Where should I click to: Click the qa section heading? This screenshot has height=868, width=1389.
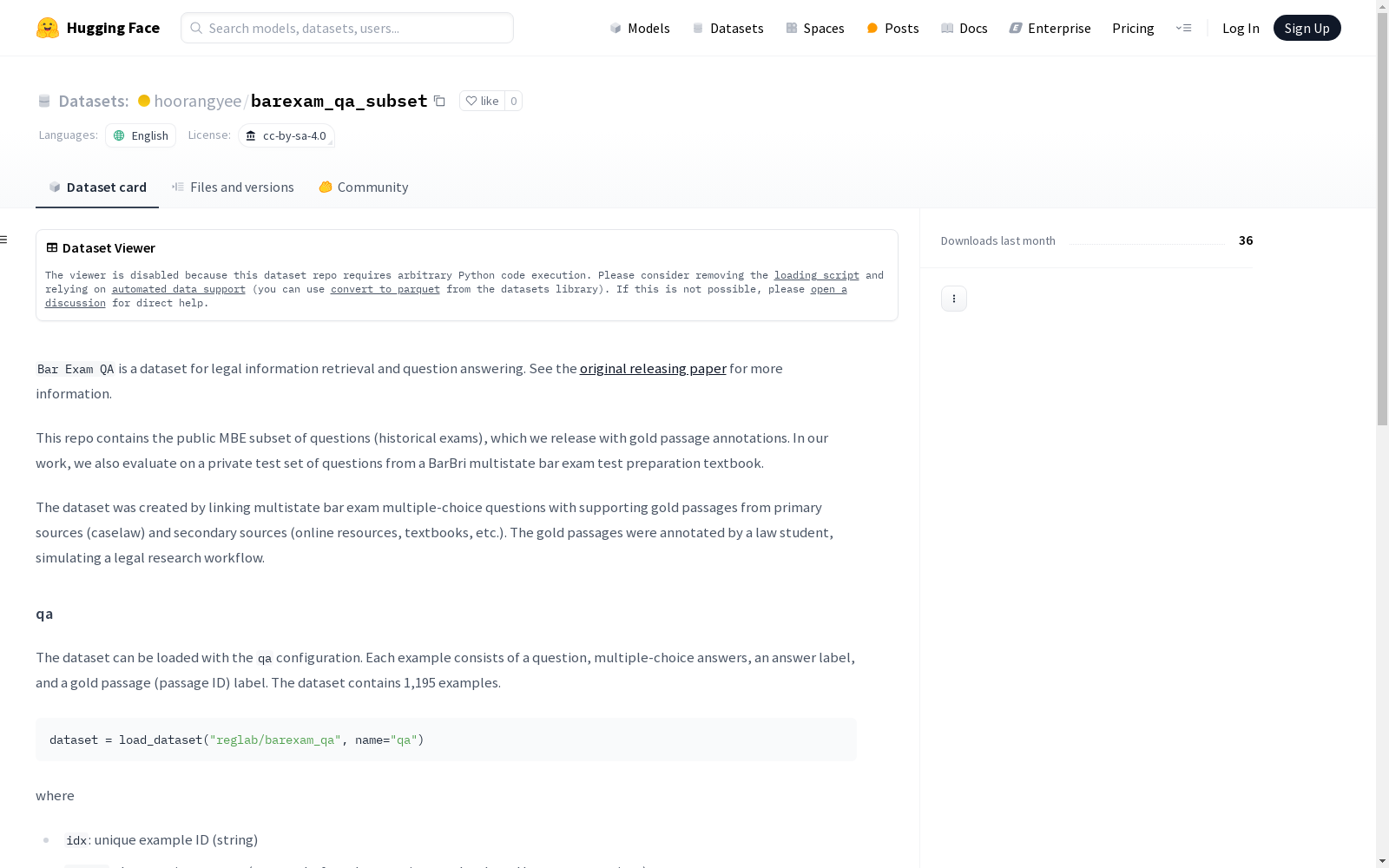tap(44, 614)
